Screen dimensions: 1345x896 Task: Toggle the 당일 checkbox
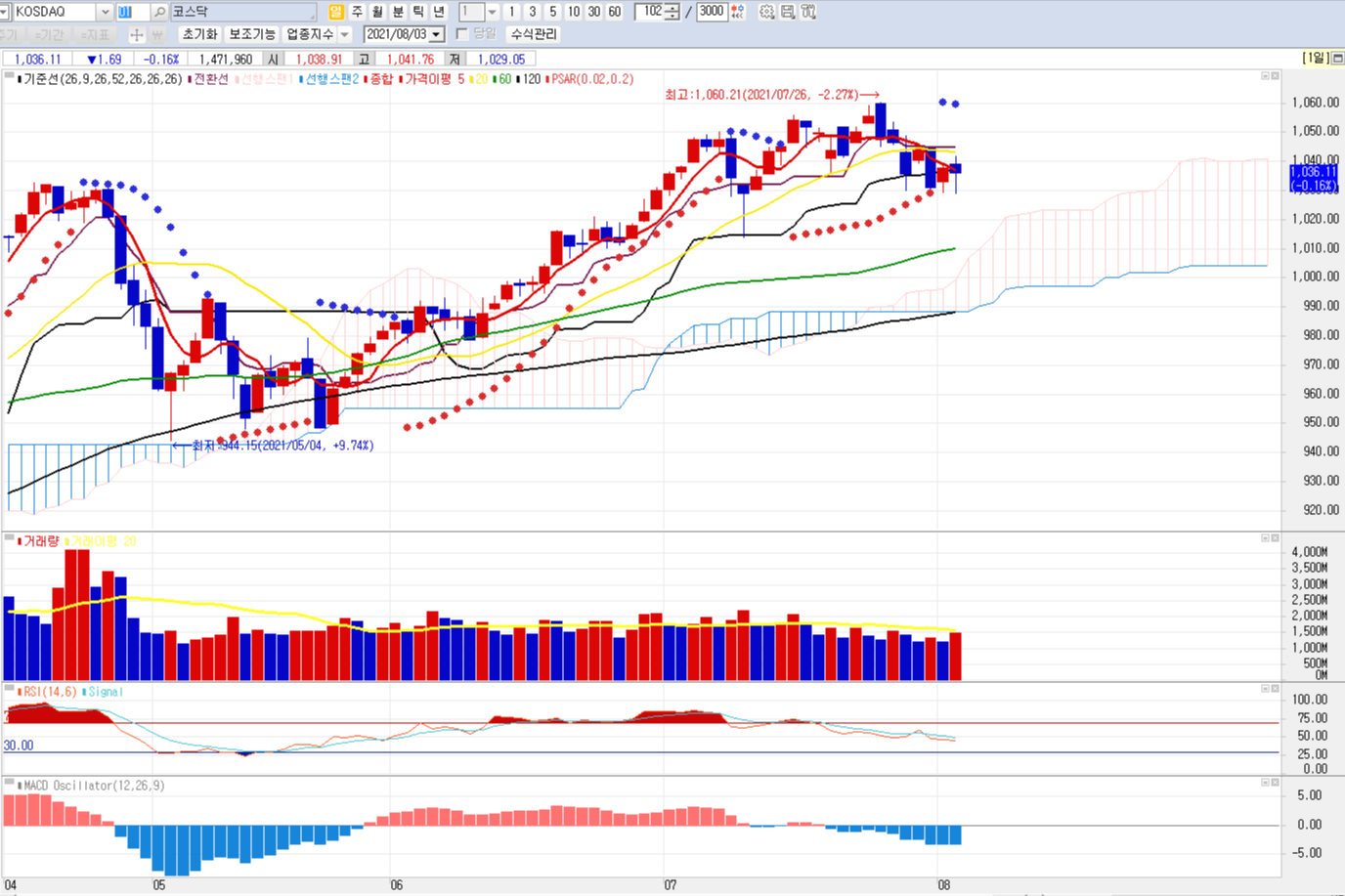coord(462,34)
